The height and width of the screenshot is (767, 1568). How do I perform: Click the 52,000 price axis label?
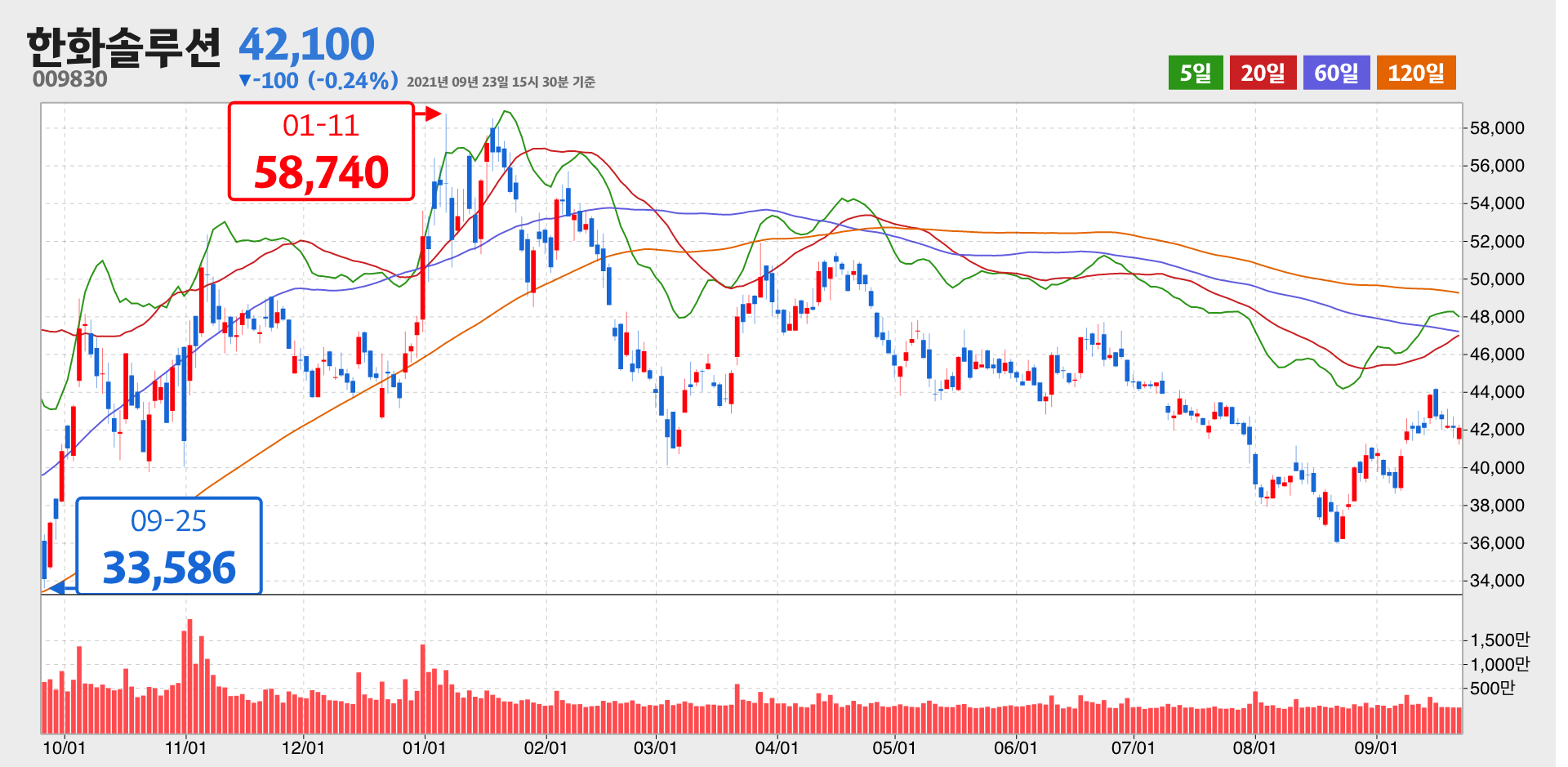(1497, 242)
